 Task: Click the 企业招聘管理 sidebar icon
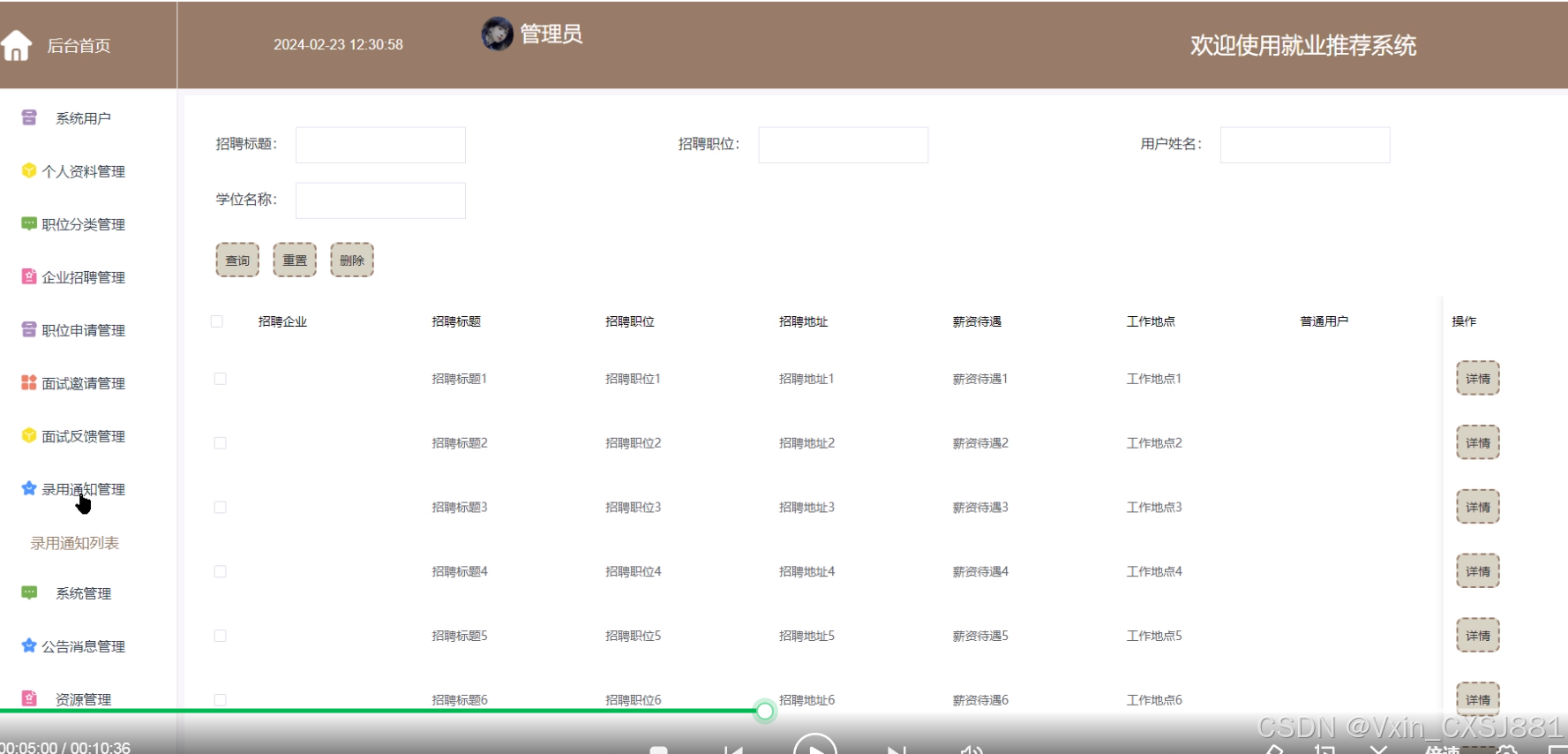[x=29, y=276]
